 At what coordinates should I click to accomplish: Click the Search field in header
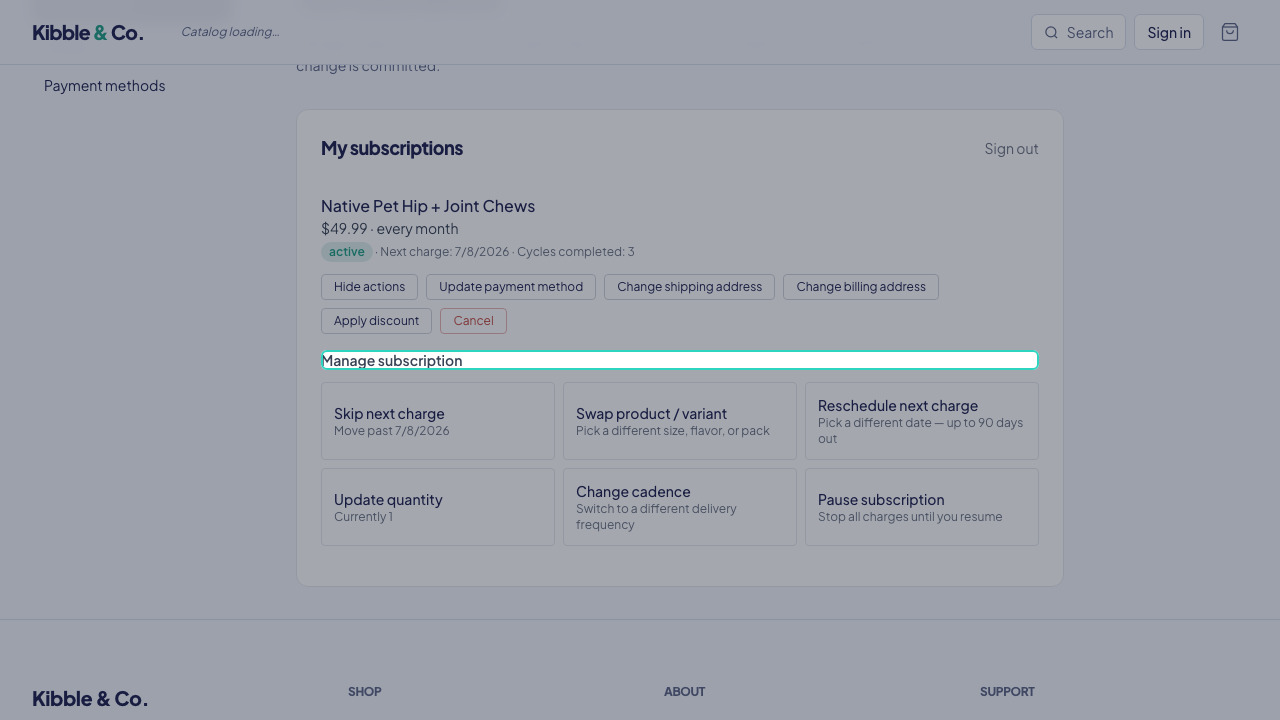[1078, 32]
